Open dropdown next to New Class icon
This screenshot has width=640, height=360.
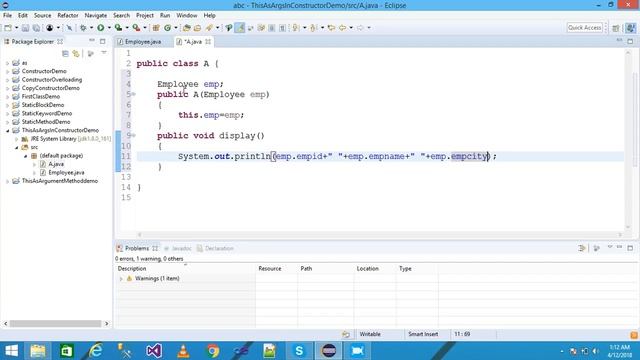[x=176, y=28]
